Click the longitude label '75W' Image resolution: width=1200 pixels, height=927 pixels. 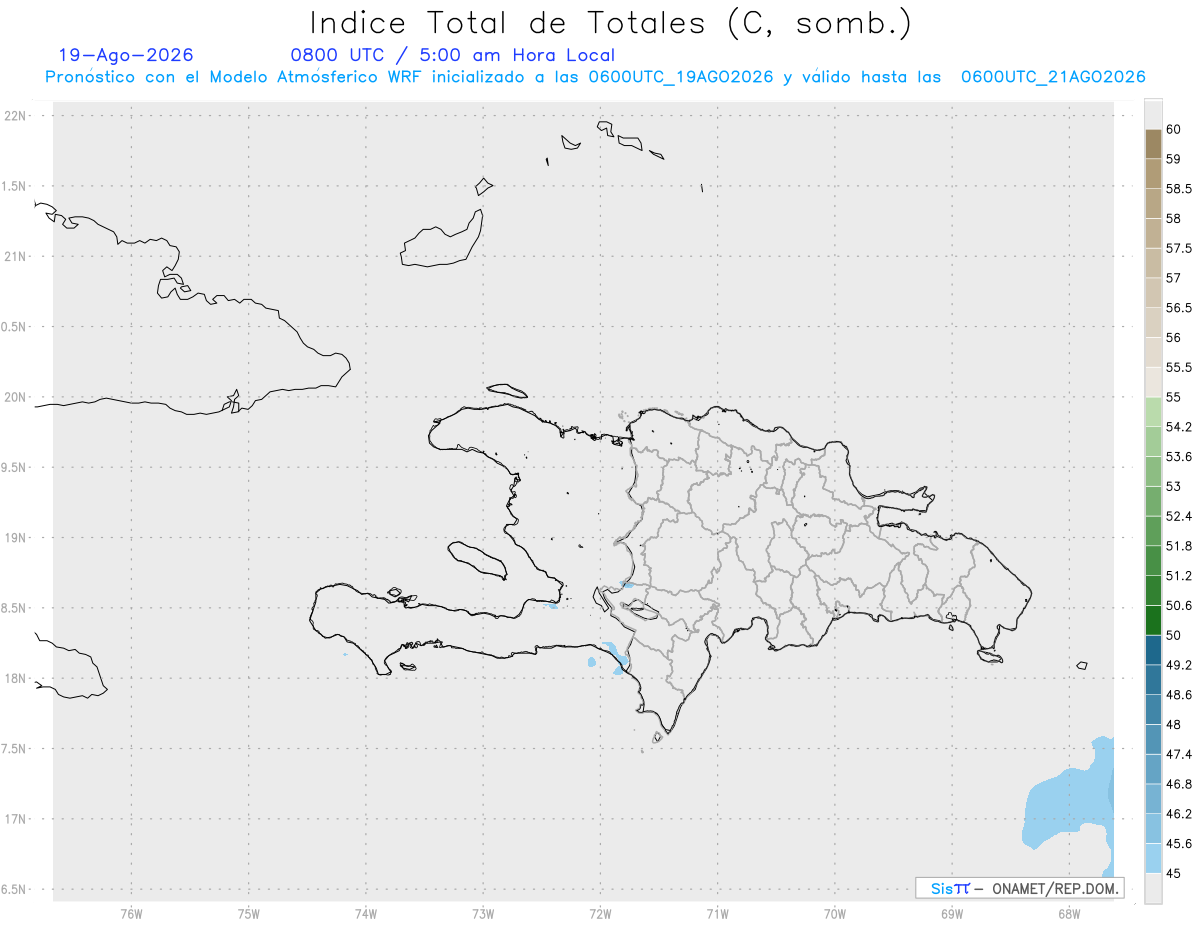coord(249,914)
